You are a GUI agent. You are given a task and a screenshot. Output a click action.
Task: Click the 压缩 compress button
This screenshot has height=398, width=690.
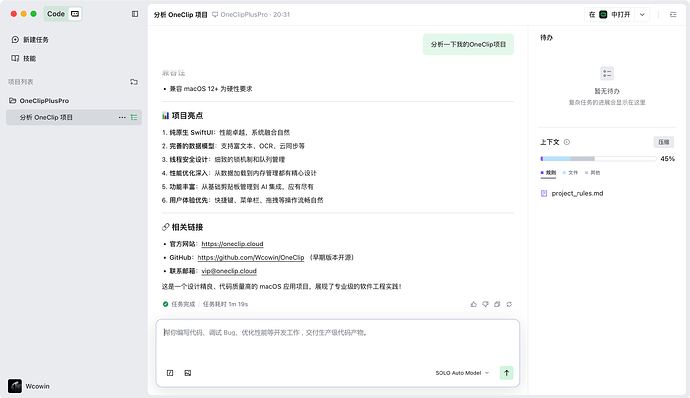pos(664,142)
